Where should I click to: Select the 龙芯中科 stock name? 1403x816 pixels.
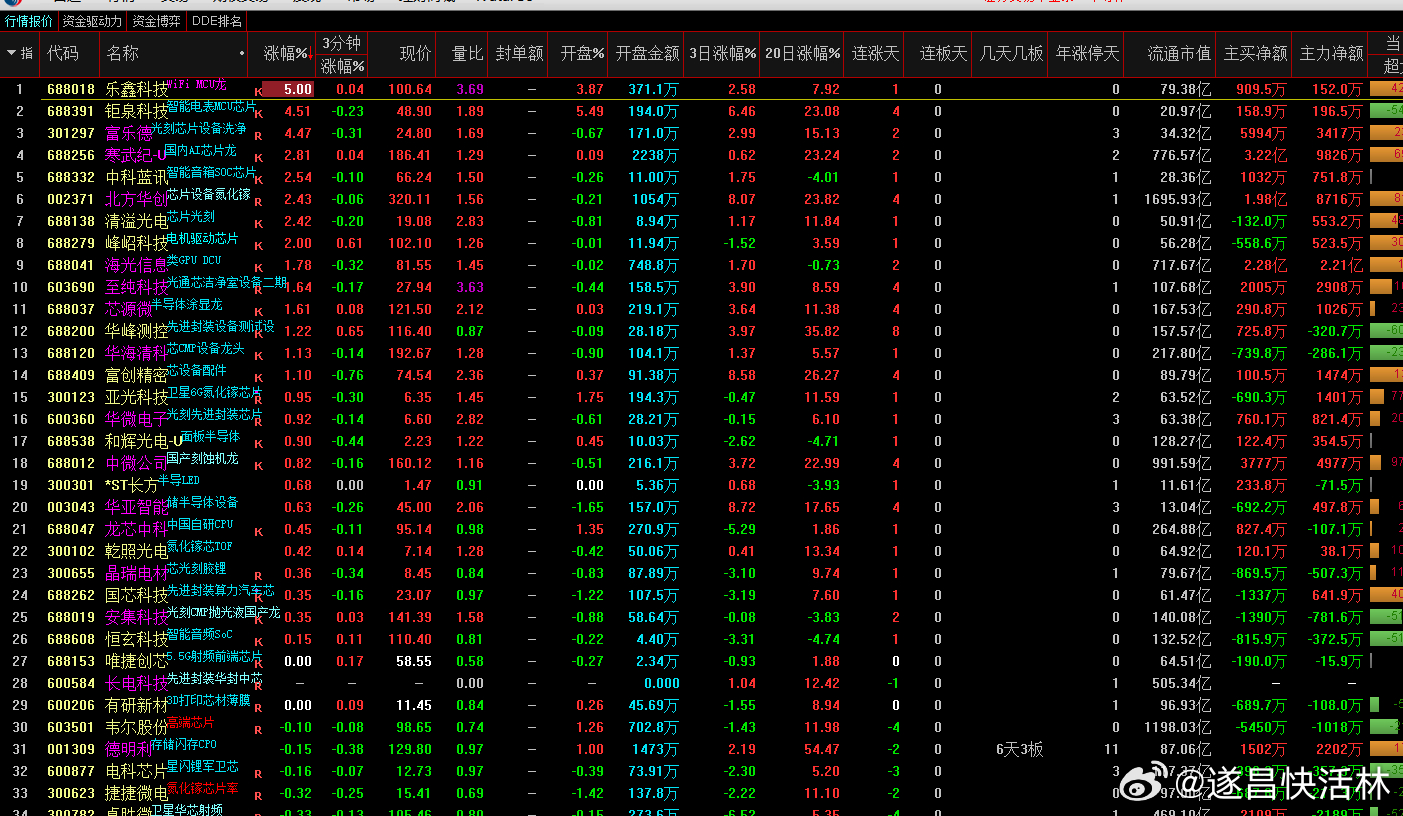tap(137, 530)
